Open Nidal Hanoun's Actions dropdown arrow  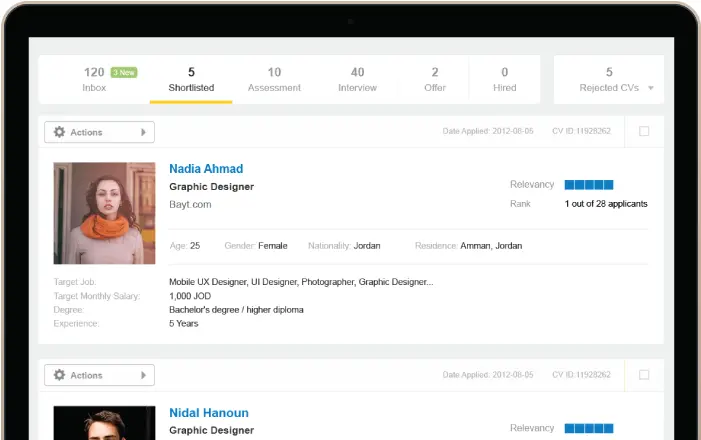[x=144, y=375]
